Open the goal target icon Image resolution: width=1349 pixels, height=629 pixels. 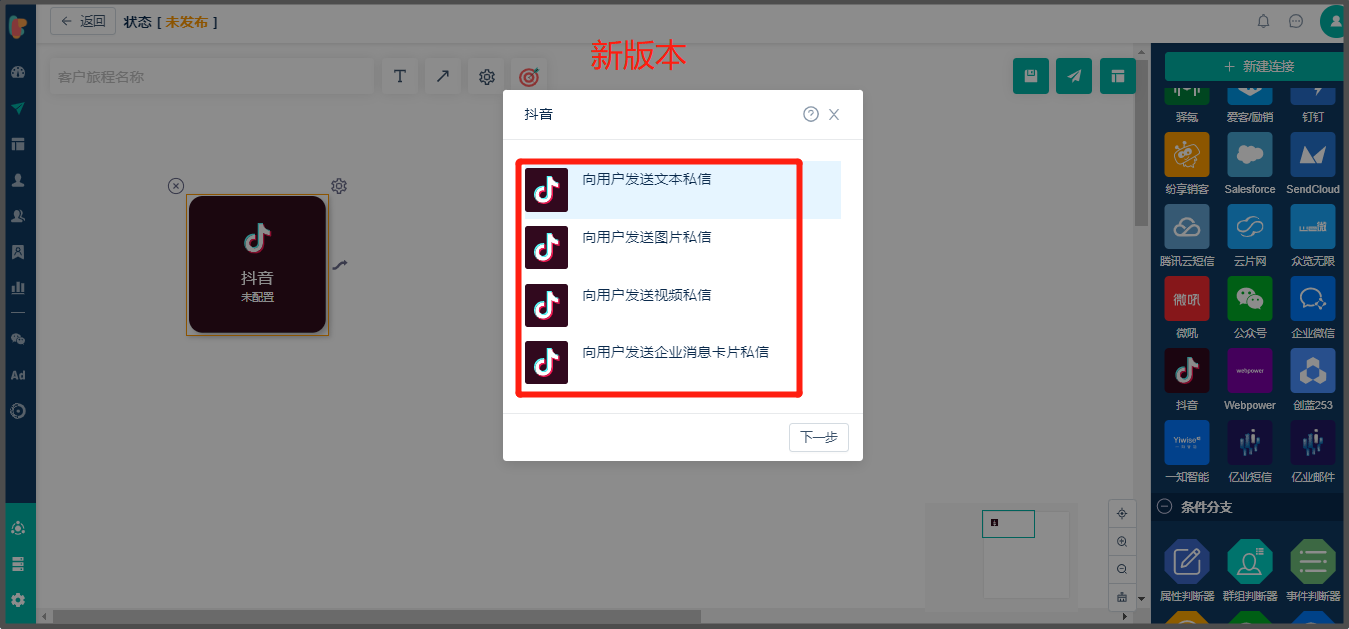point(529,77)
